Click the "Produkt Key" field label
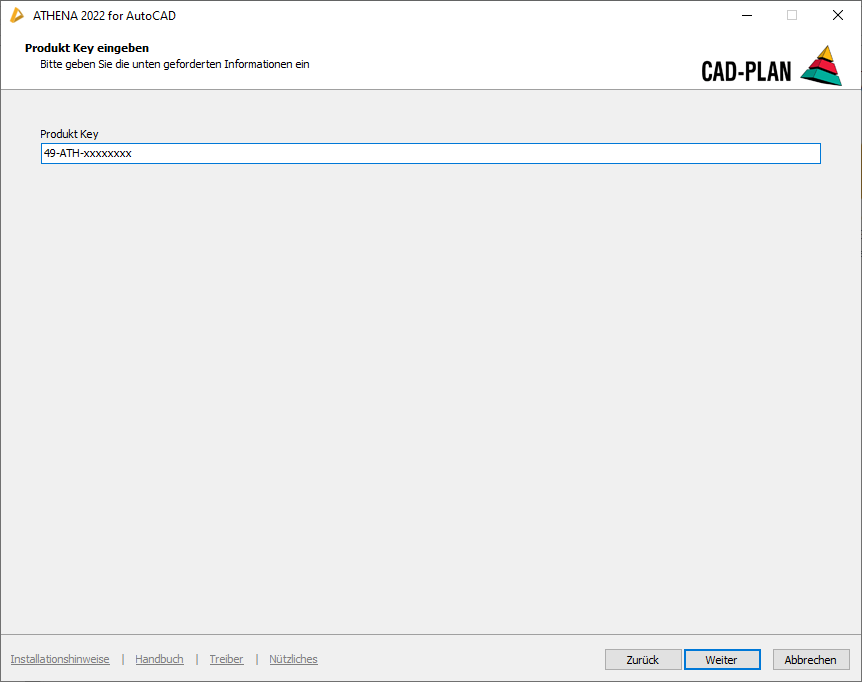Screen dimensions: 862x682 pos(69,134)
